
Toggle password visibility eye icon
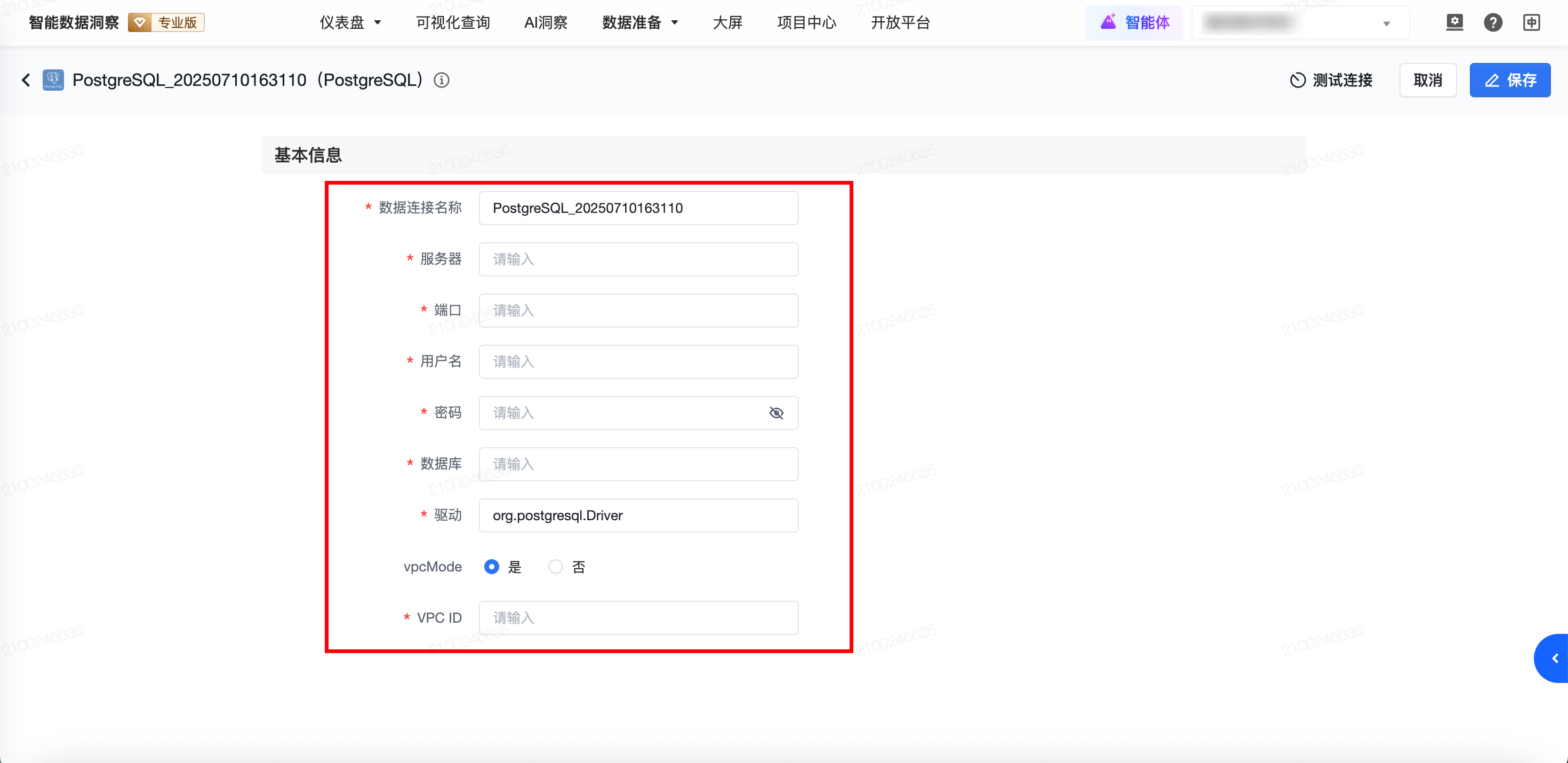click(x=776, y=413)
